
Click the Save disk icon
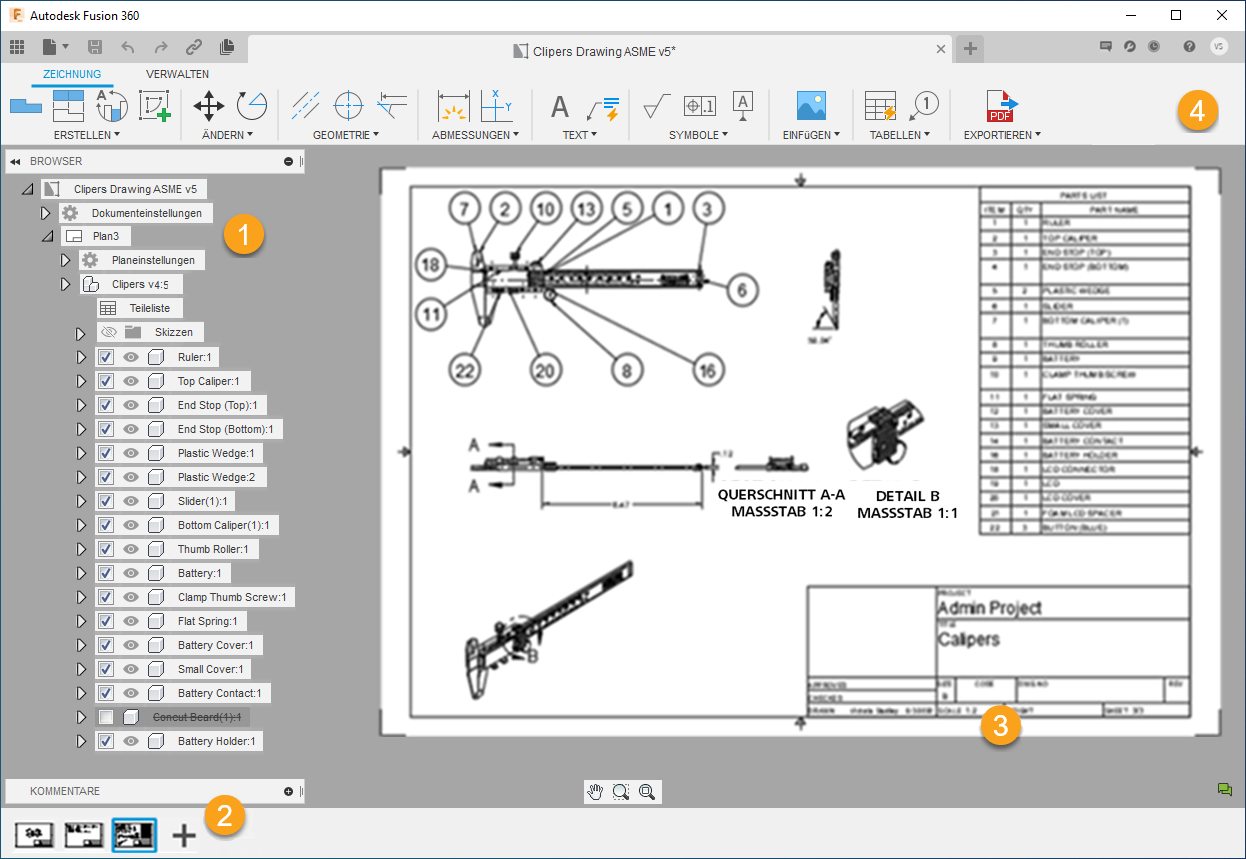tap(95, 47)
